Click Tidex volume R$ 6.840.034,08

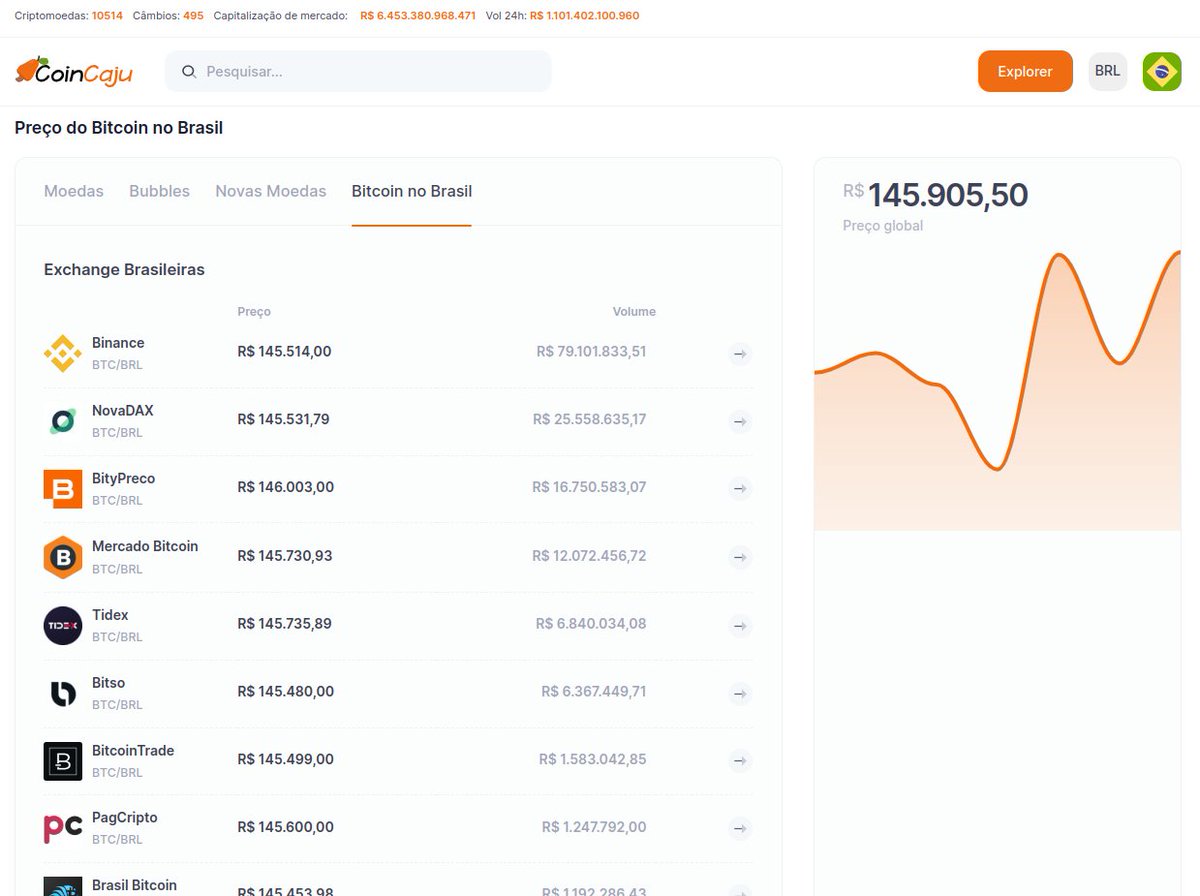coord(591,624)
